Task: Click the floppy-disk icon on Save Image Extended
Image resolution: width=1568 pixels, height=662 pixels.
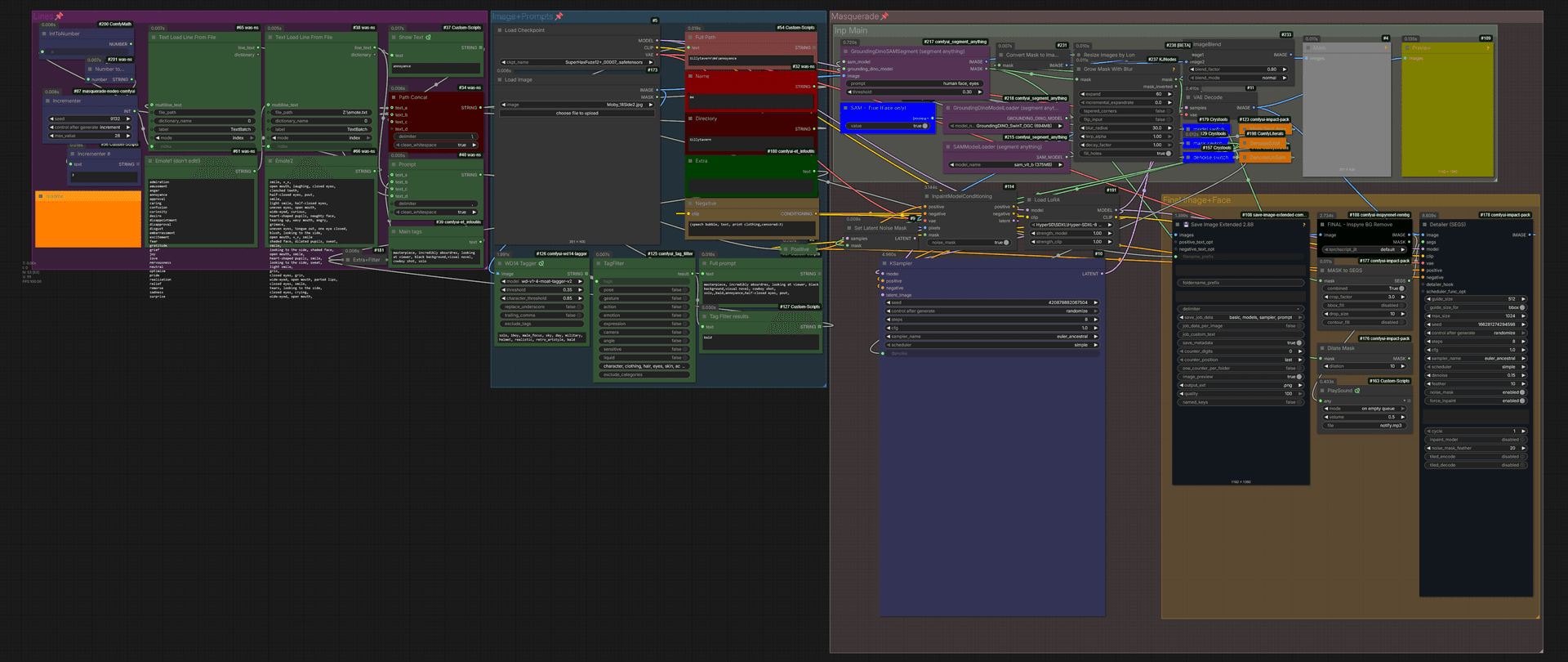Action: 1186,224
